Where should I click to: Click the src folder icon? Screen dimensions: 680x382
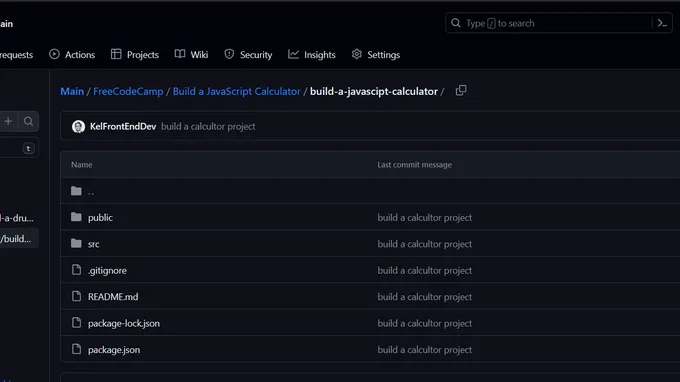(x=76, y=243)
